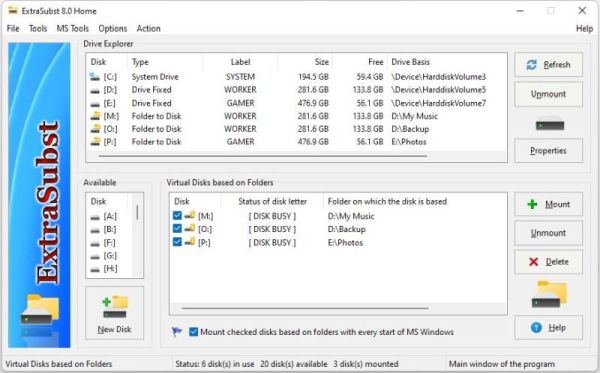Screen dimensions: 600x373
Task: Open the MS Tools menu
Action: pos(72,28)
